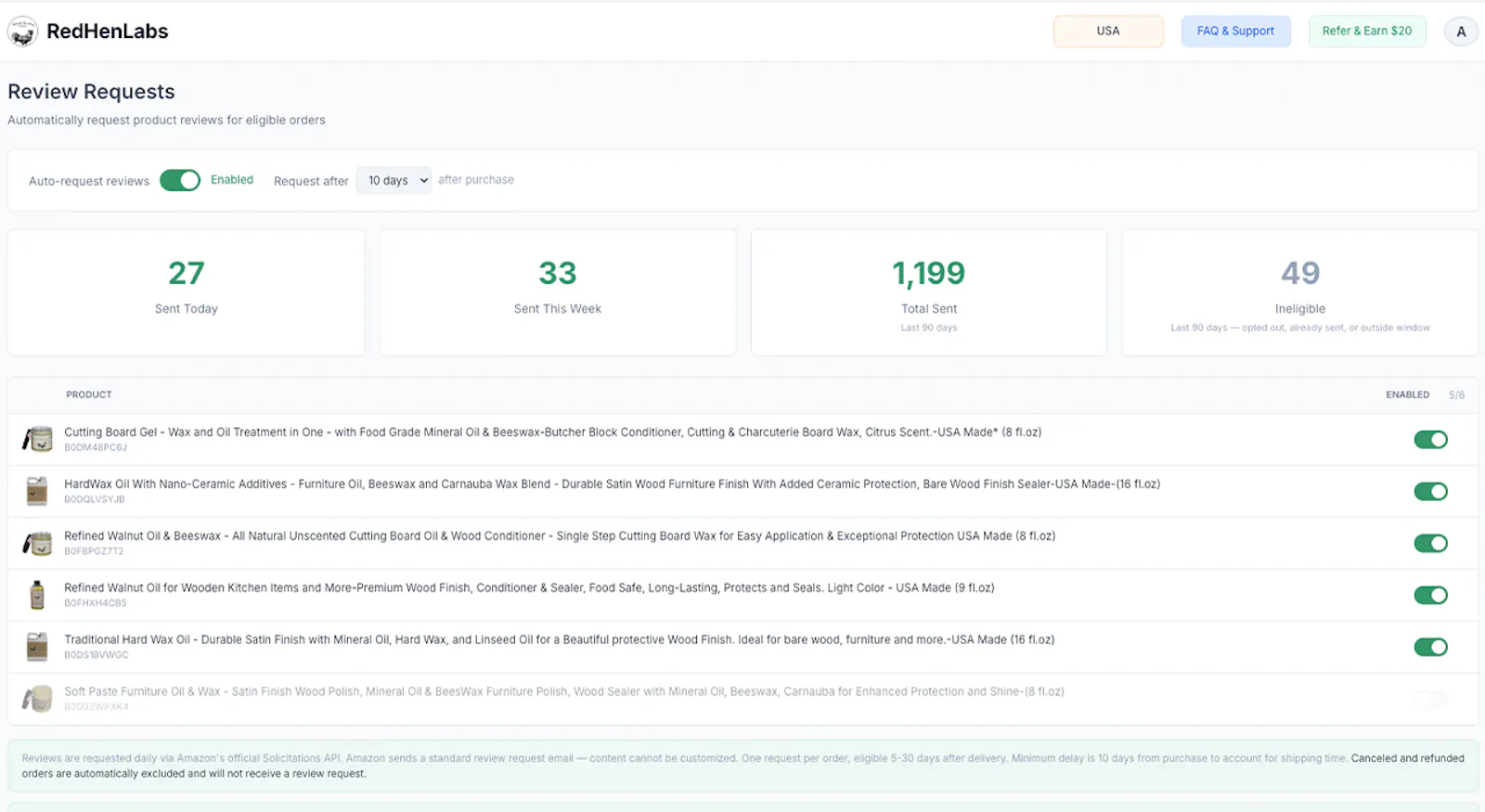Image resolution: width=1485 pixels, height=812 pixels.
Task: Click the HardWax Oil Nano-Ceramic product thumbnail
Action: [37, 491]
